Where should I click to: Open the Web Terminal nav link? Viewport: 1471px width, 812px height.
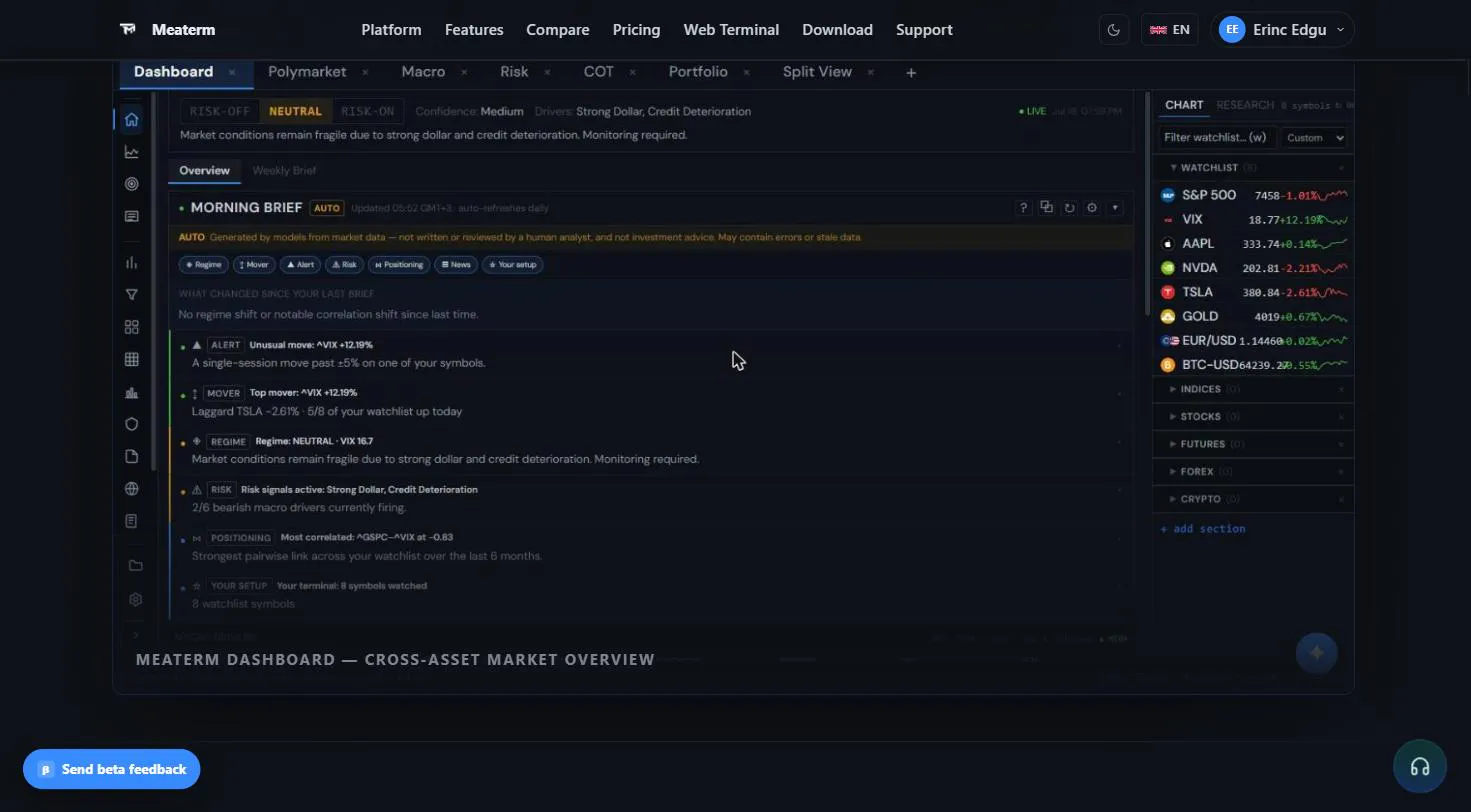[x=731, y=30]
